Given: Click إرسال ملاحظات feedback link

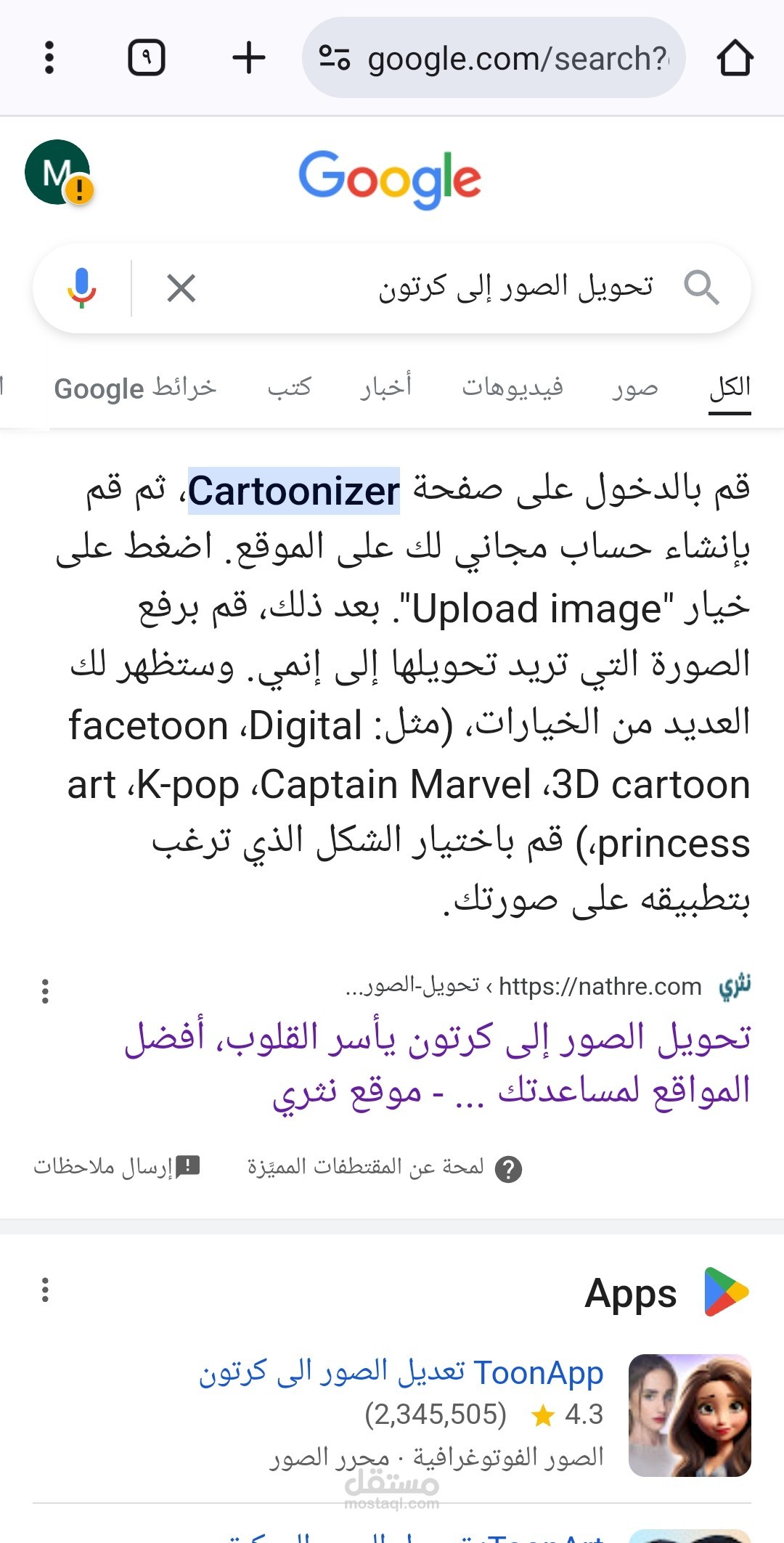Looking at the screenshot, I should (x=116, y=1167).
